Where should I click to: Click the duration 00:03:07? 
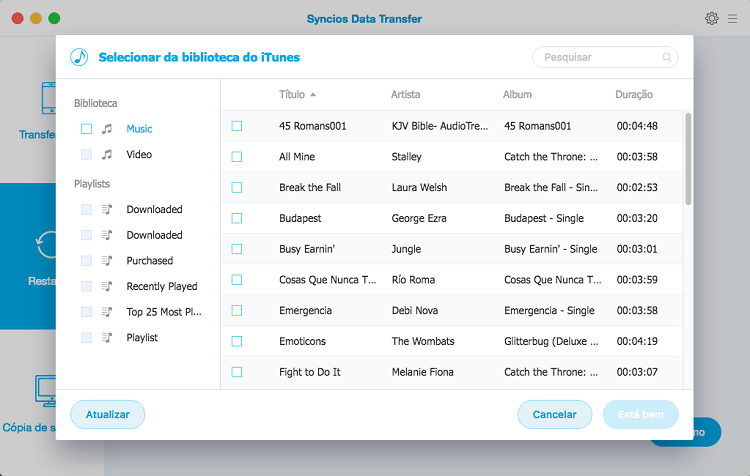pyautogui.click(x=637, y=372)
